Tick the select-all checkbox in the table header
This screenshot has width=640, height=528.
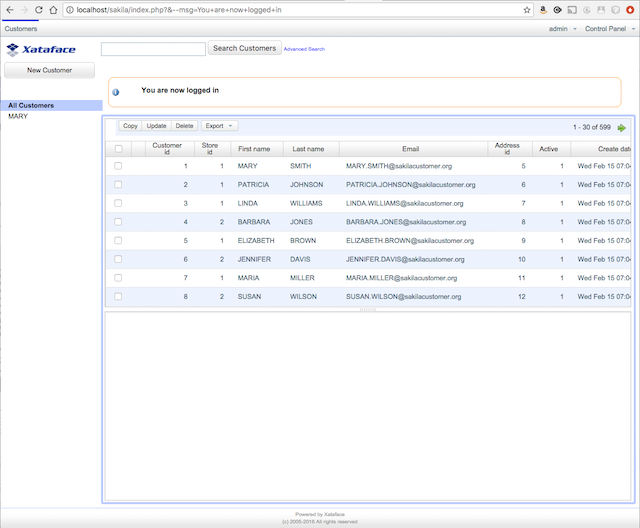click(118, 148)
